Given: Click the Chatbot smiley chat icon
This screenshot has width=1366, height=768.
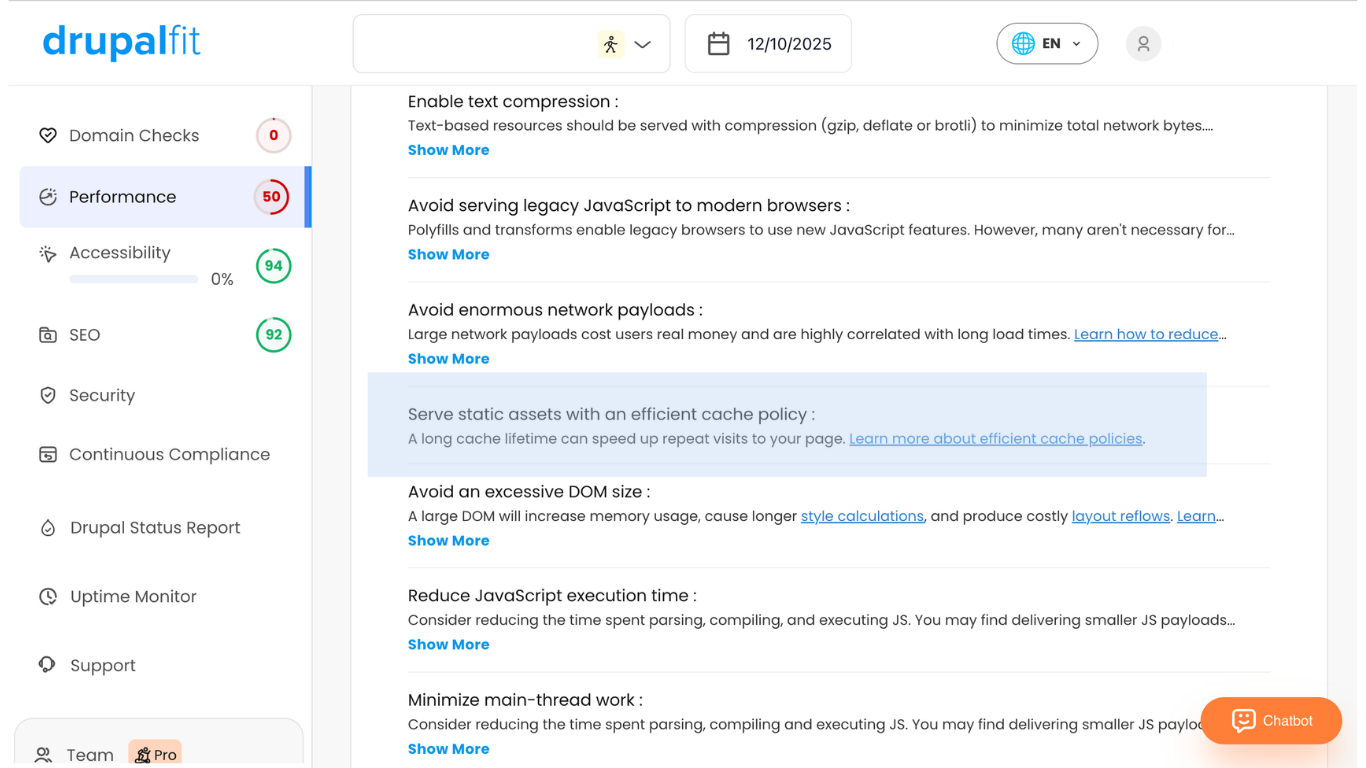Looking at the screenshot, I should coord(1243,721).
